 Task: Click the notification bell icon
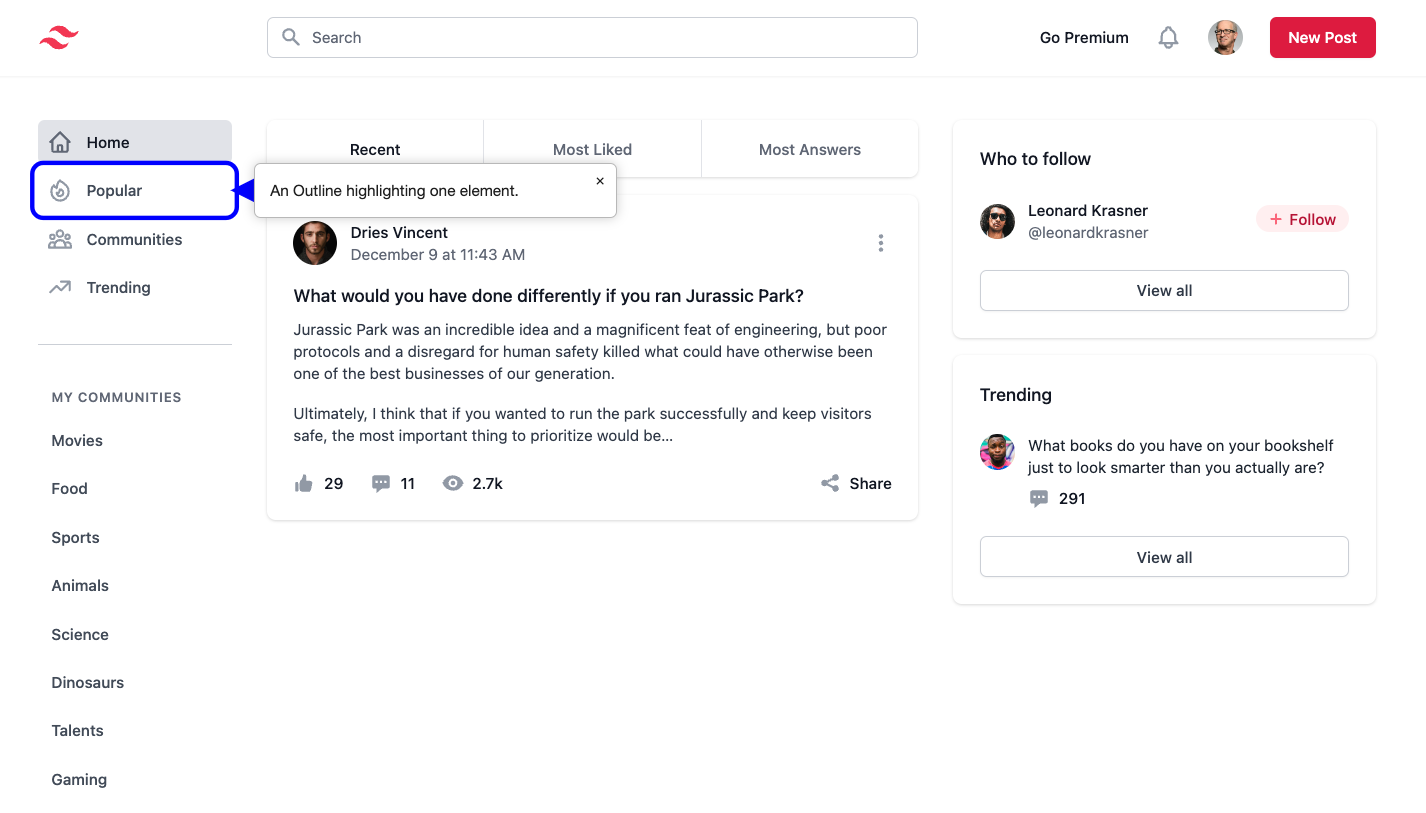[x=1168, y=38]
